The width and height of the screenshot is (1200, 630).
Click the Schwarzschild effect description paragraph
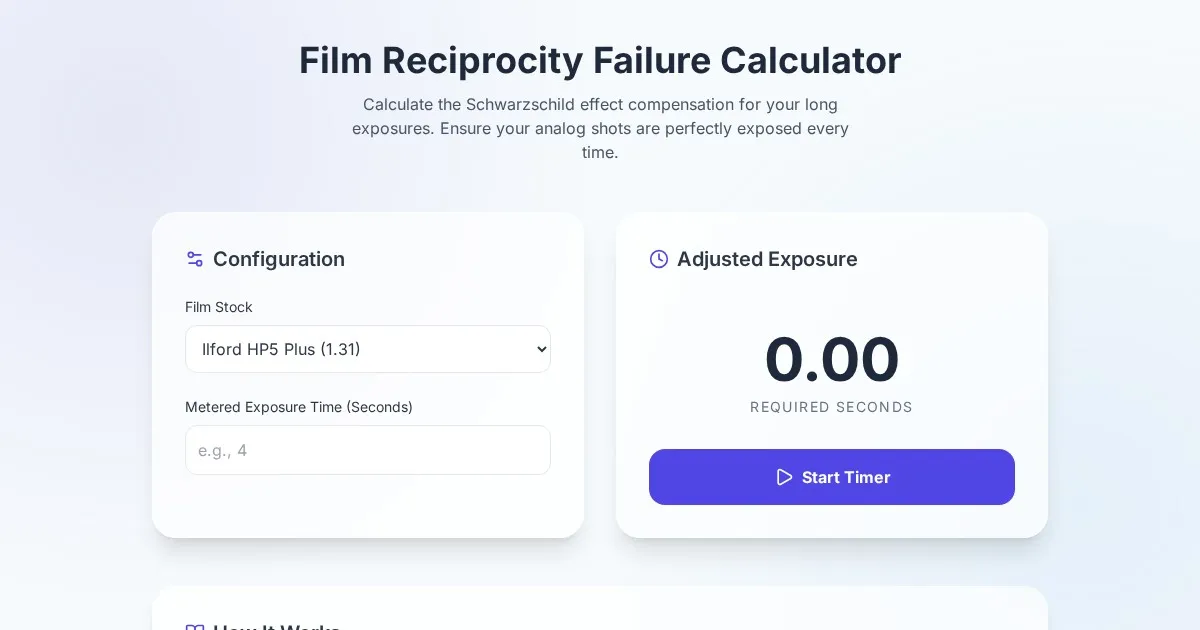[x=600, y=129]
